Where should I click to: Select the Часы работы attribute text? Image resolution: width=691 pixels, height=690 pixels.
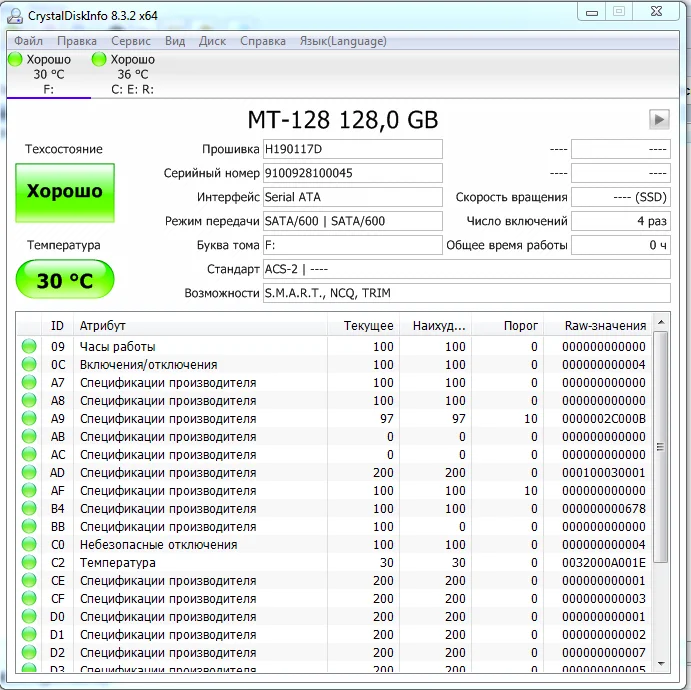(x=118, y=347)
